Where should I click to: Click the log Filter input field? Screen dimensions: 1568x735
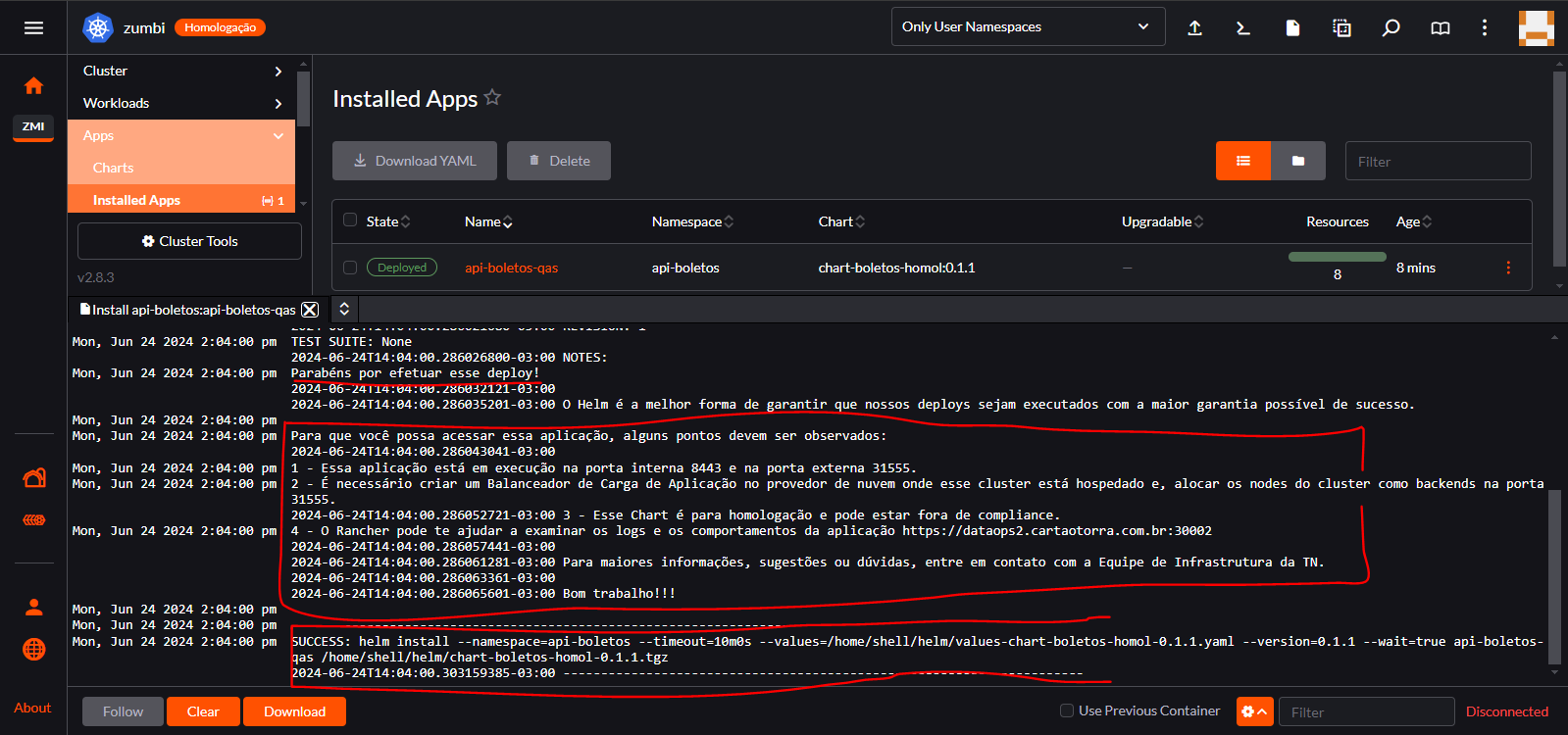(1366, 711)
